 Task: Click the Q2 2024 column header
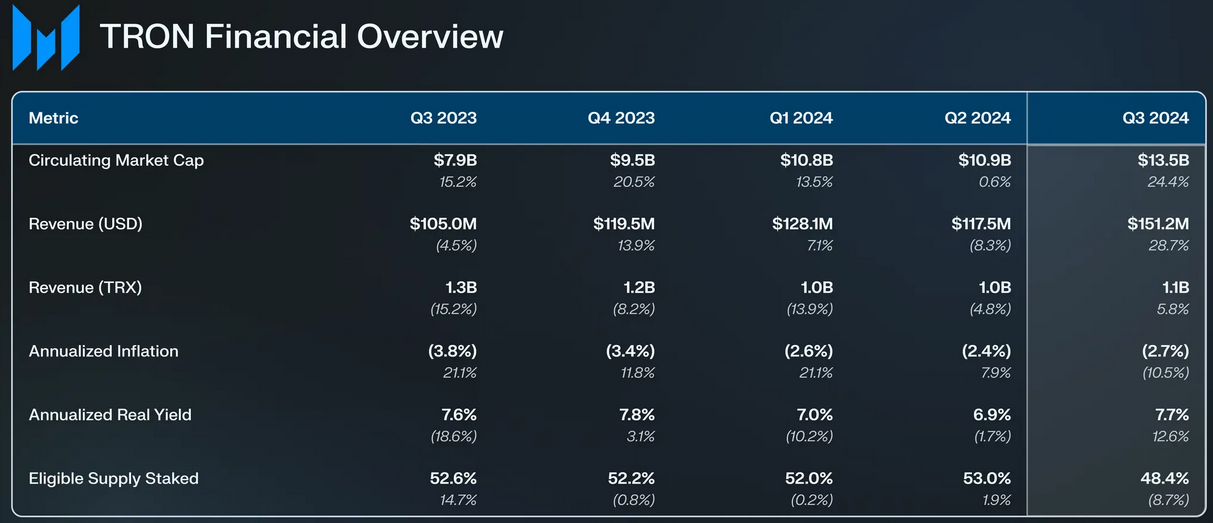click(977, 118)
